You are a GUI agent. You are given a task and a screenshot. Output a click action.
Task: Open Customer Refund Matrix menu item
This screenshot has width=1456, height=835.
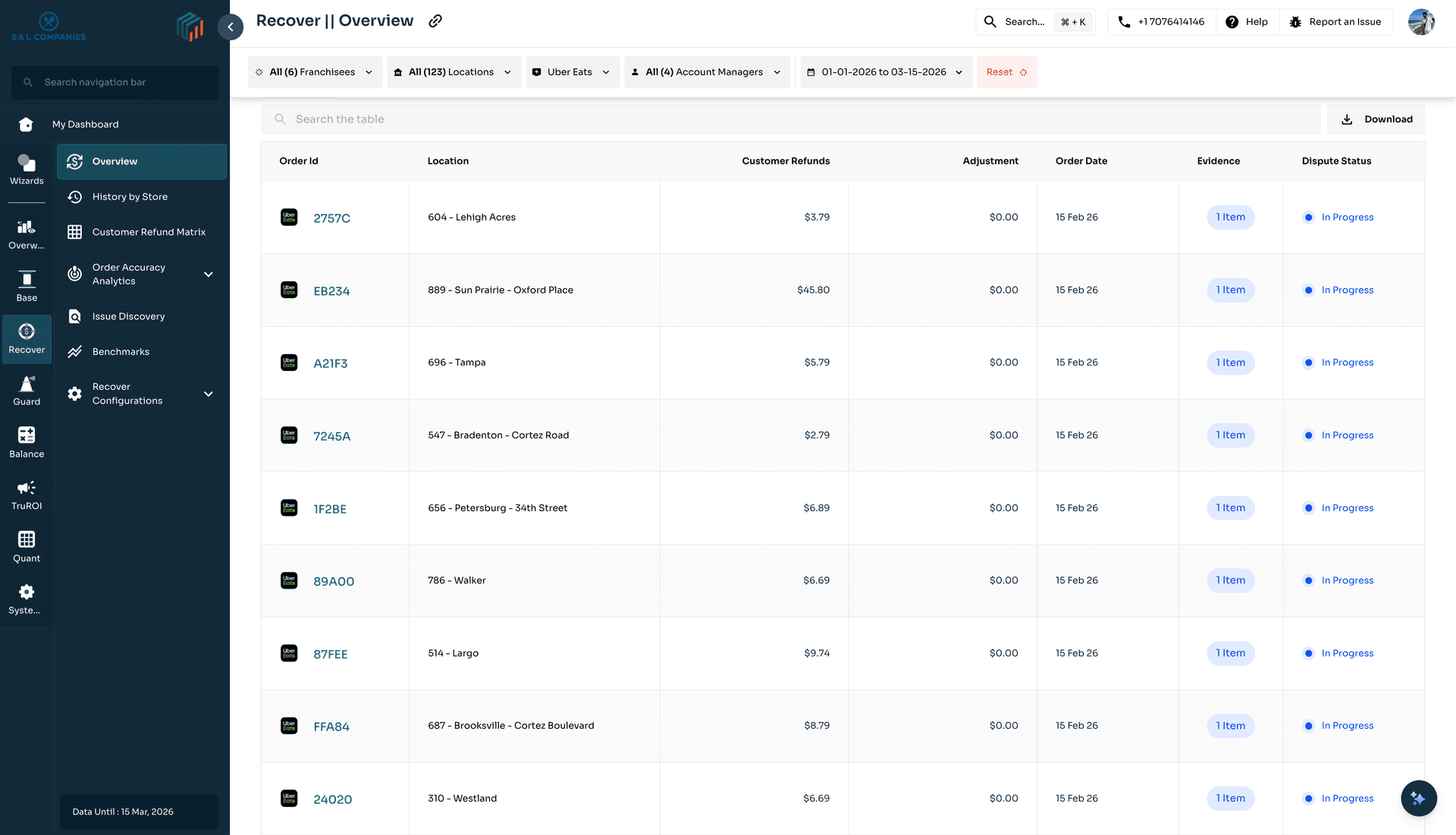(149, 232)
